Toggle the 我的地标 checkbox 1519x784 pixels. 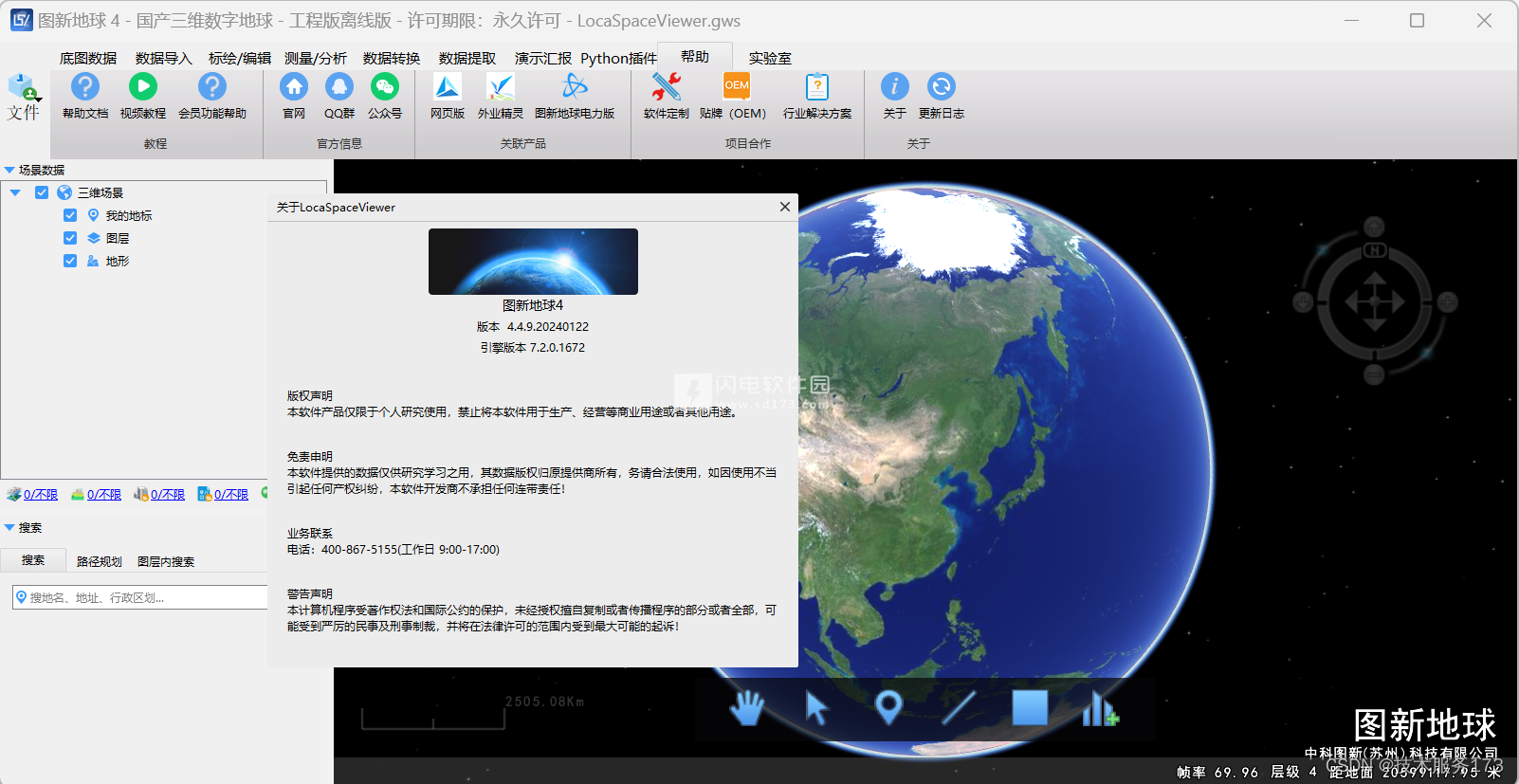(x=70, y=215)
